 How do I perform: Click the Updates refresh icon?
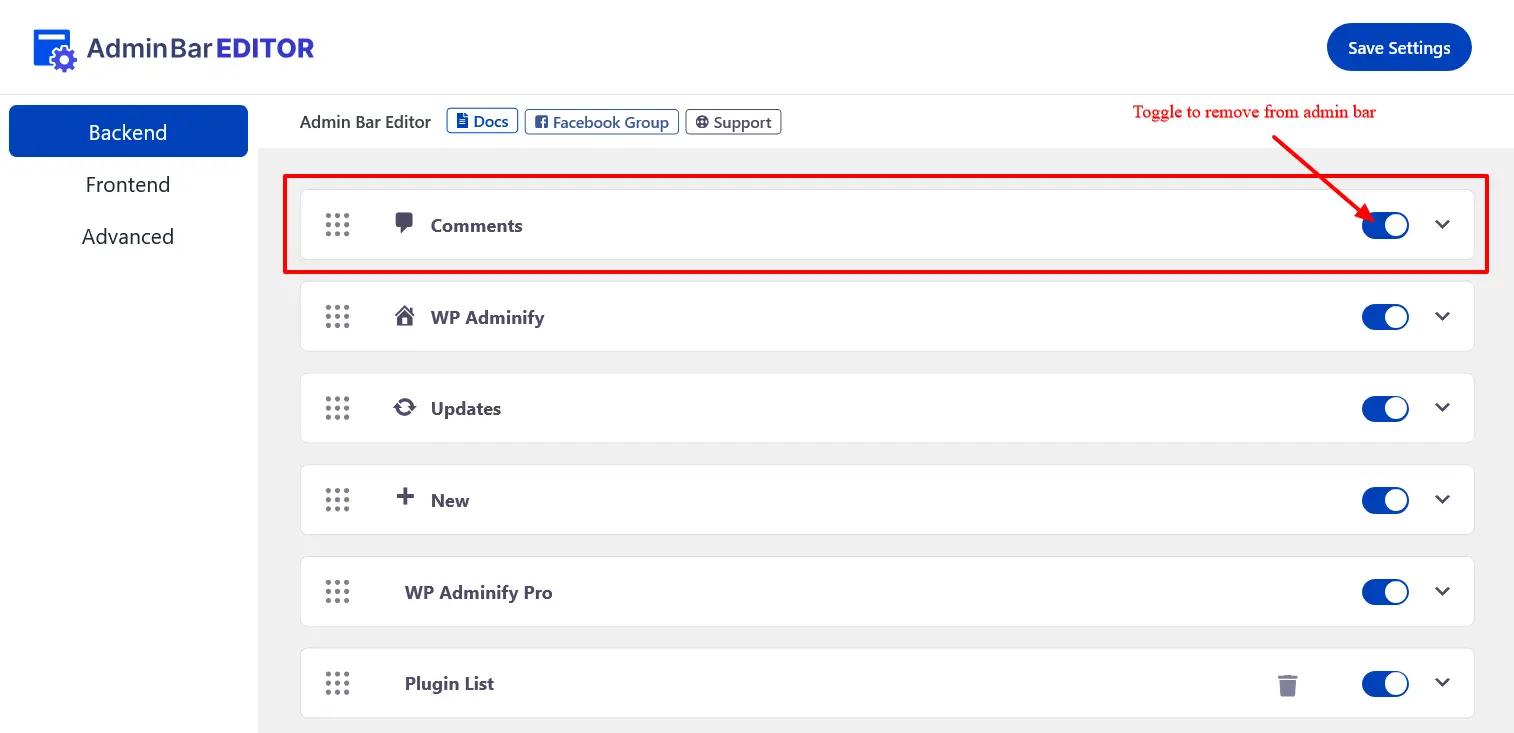(404, 407)
